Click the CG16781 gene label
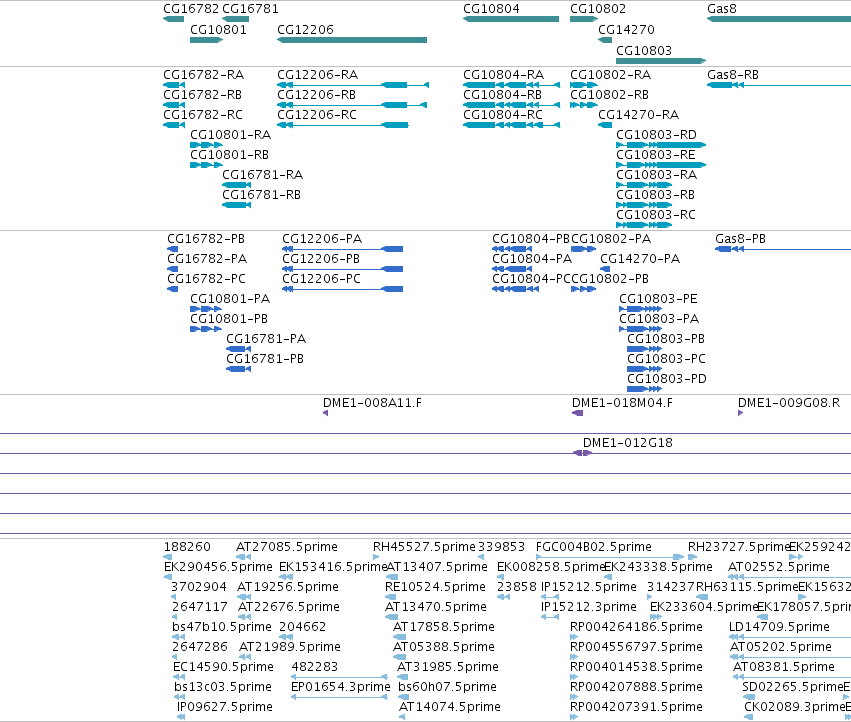851x722 pixels. 250,9
